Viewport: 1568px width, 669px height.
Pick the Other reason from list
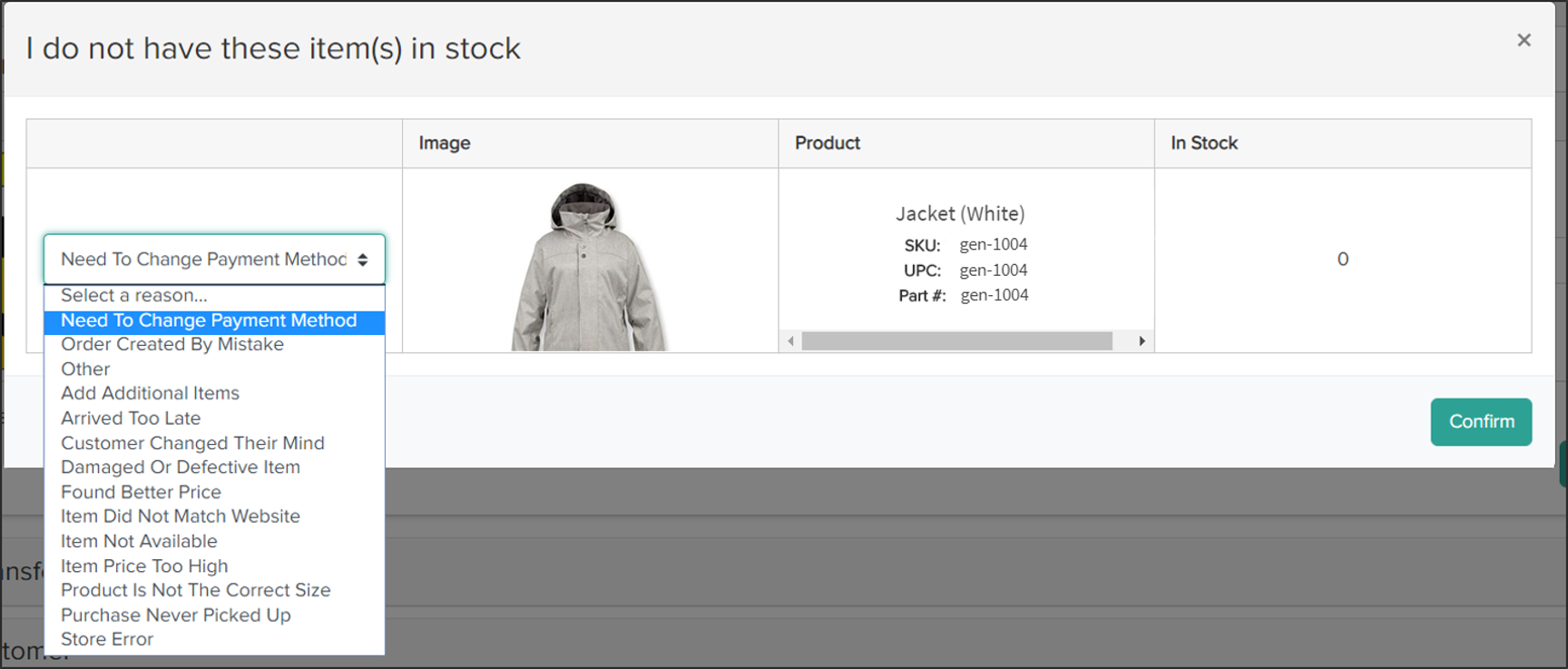pos(84,369)
